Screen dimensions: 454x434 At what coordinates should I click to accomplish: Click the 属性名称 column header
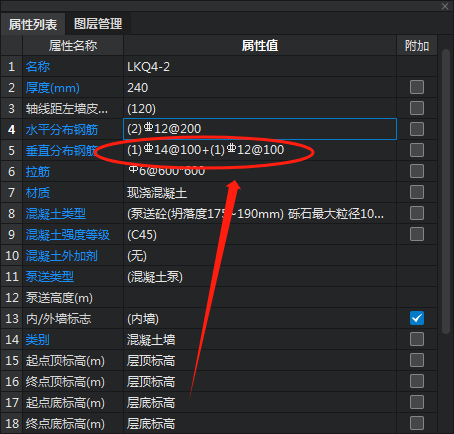[x=73, y=45]
